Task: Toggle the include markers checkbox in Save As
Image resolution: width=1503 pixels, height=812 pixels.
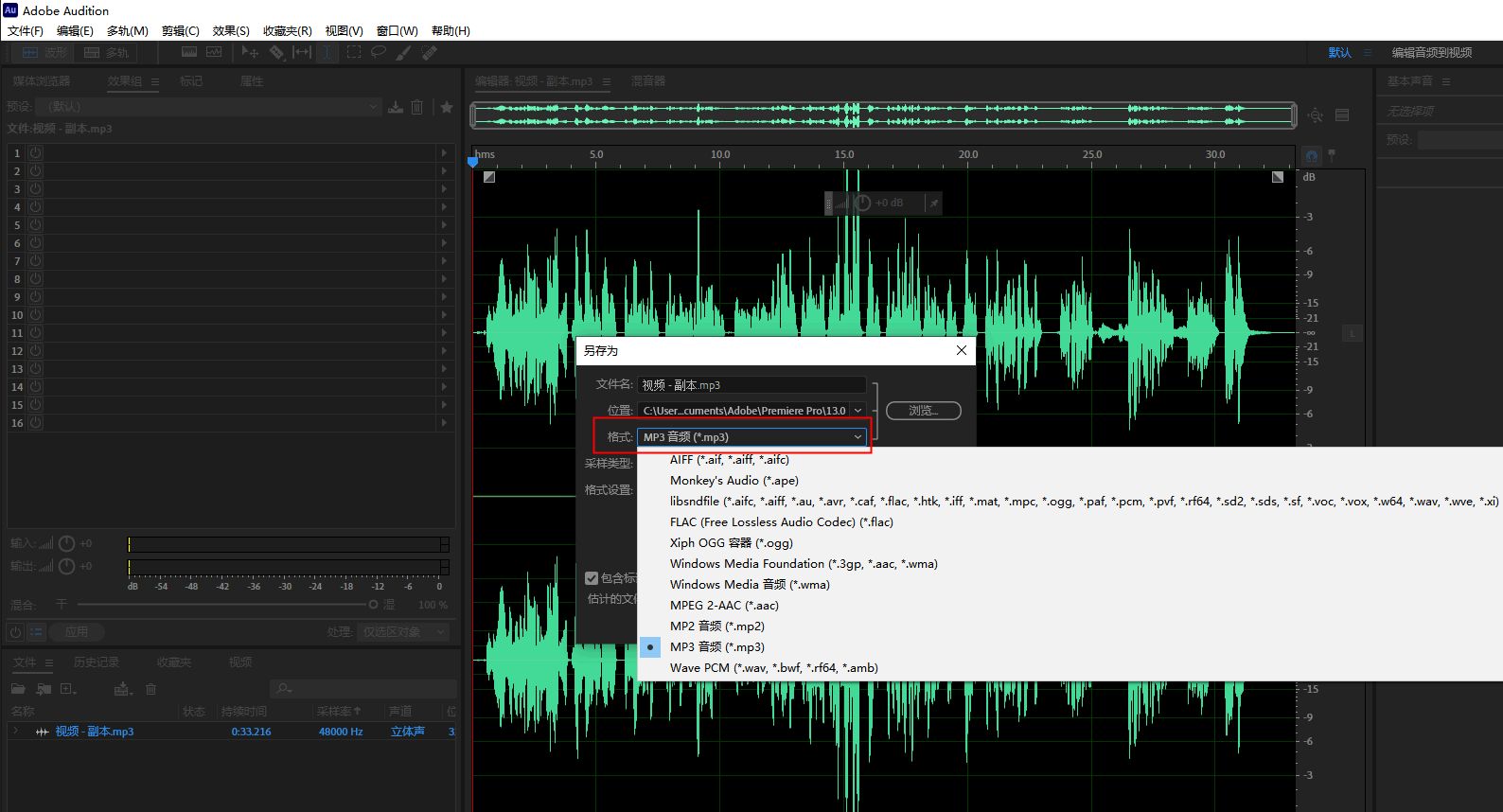Action: [592, 577]
